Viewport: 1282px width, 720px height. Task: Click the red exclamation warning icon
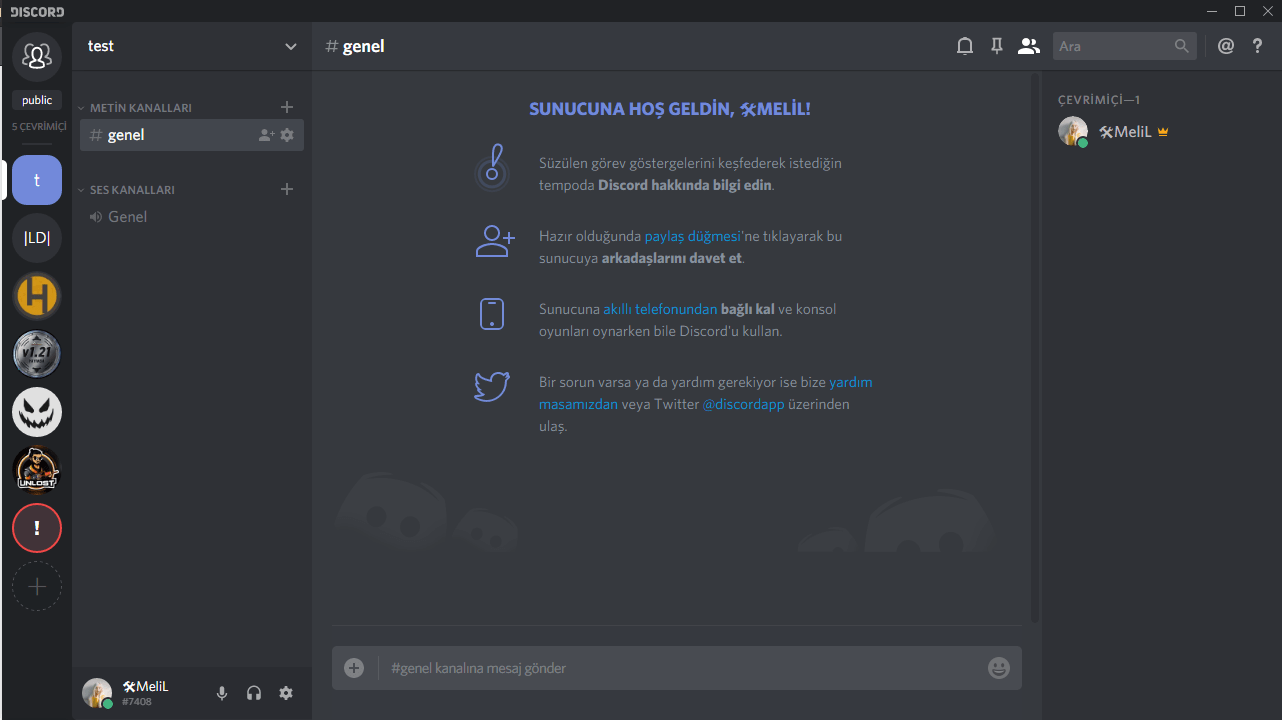coord(37,528)
